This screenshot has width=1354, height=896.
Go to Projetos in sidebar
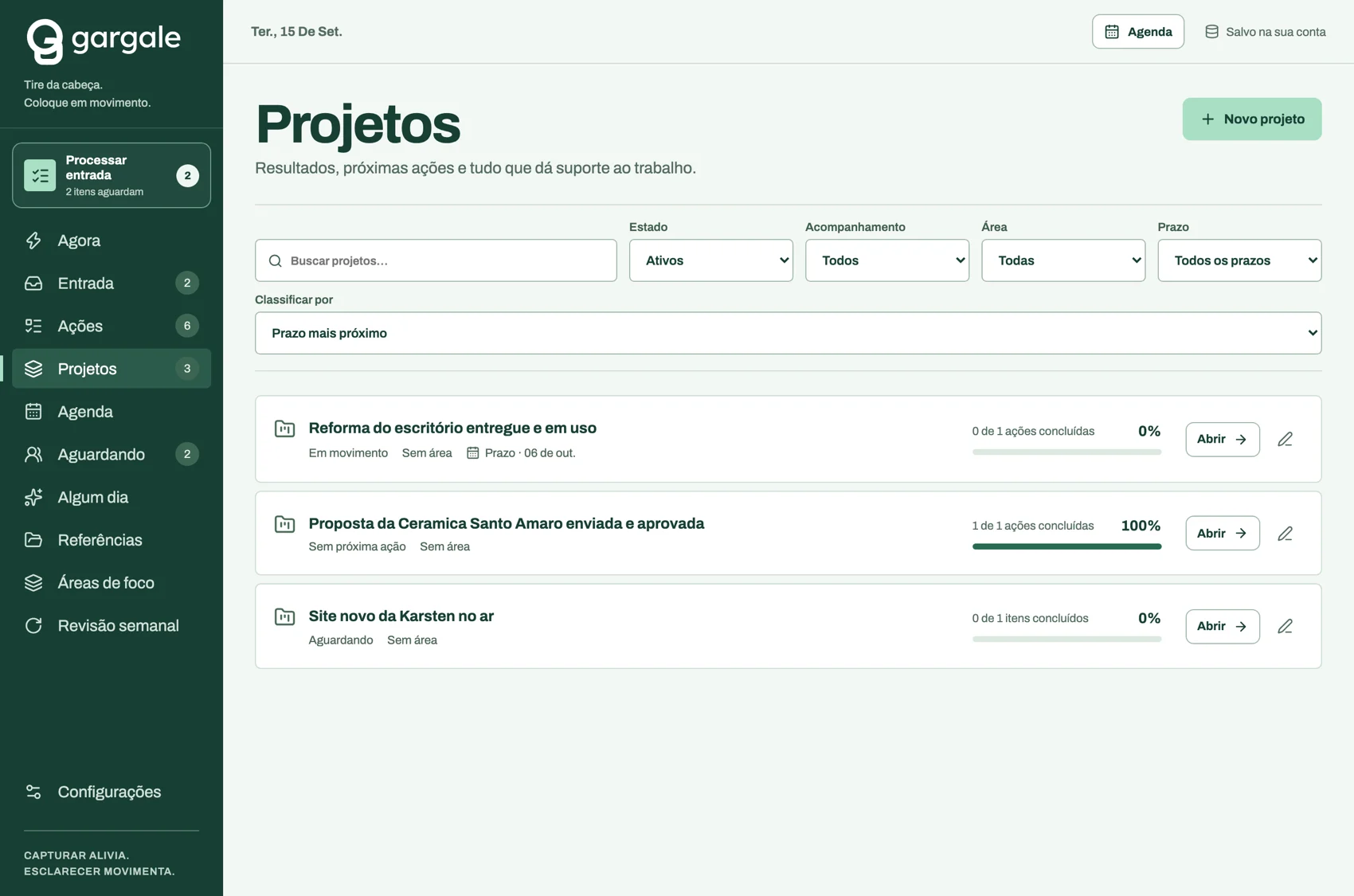coord(112,369)
